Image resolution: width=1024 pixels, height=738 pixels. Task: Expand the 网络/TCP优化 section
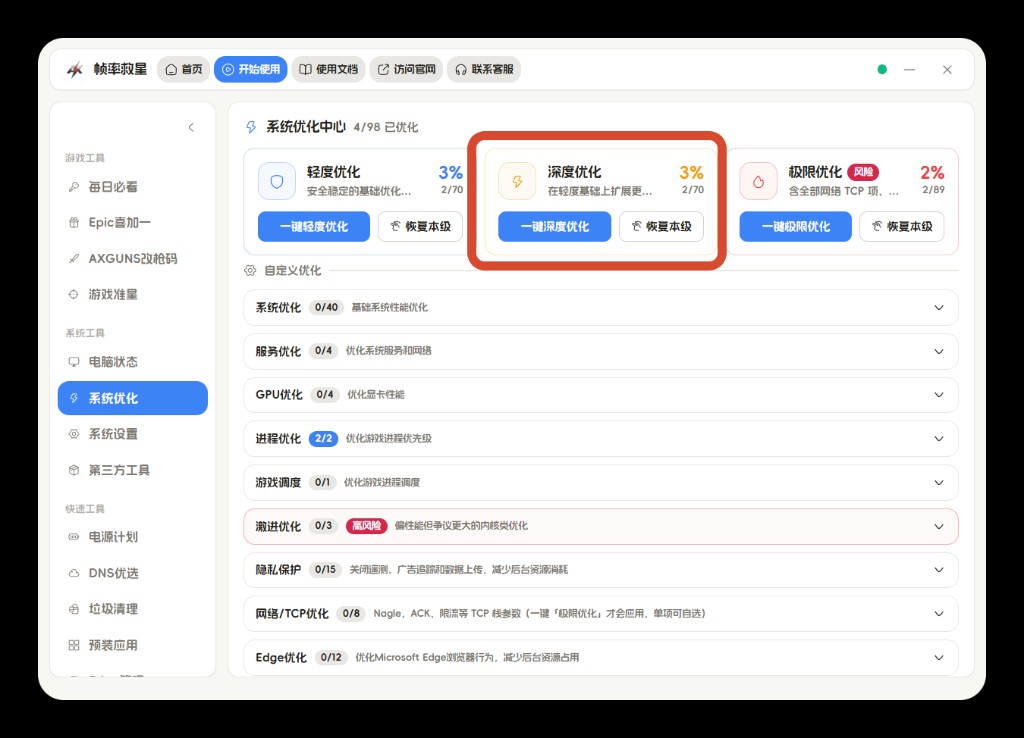(x=601, y=613)
